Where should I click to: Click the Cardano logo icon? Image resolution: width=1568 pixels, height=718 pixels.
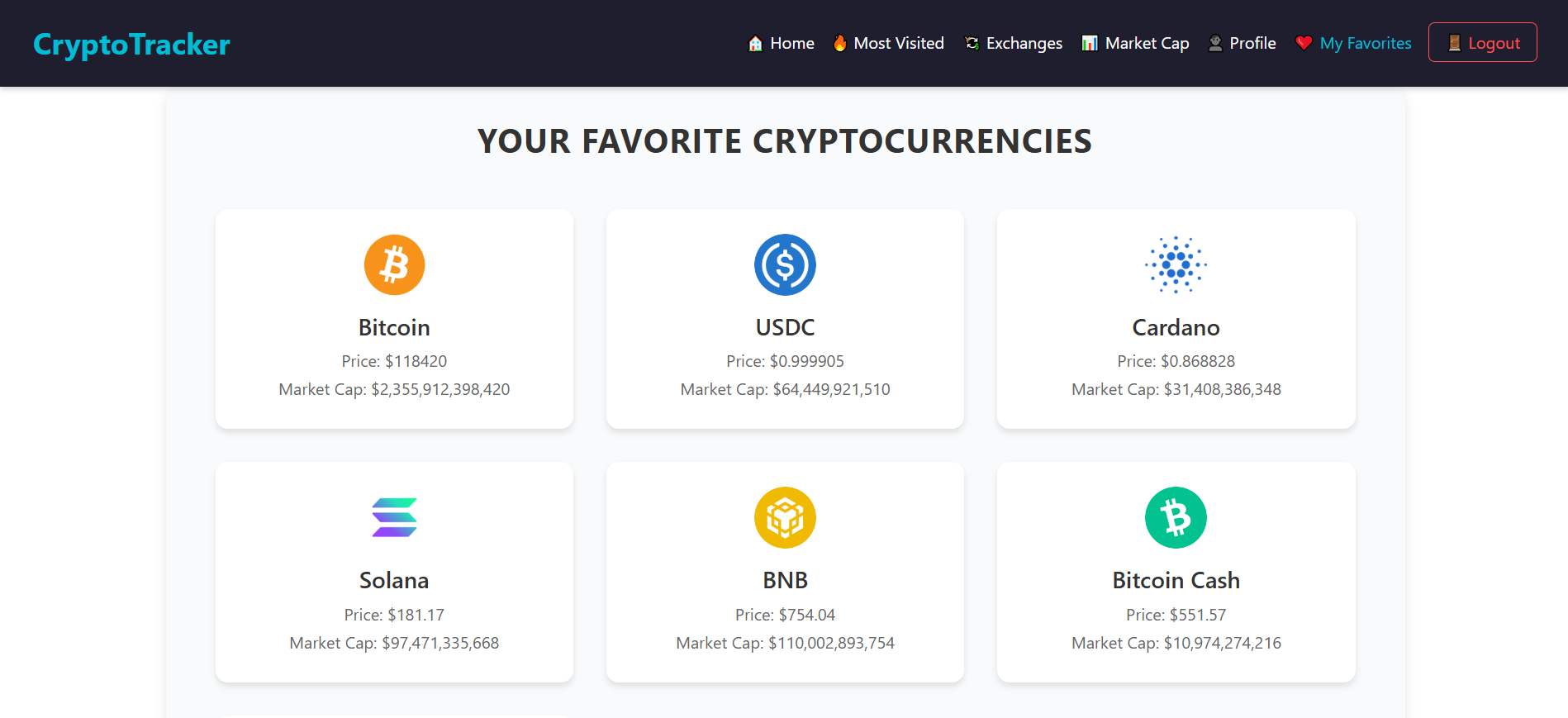tap(1176, 264)
